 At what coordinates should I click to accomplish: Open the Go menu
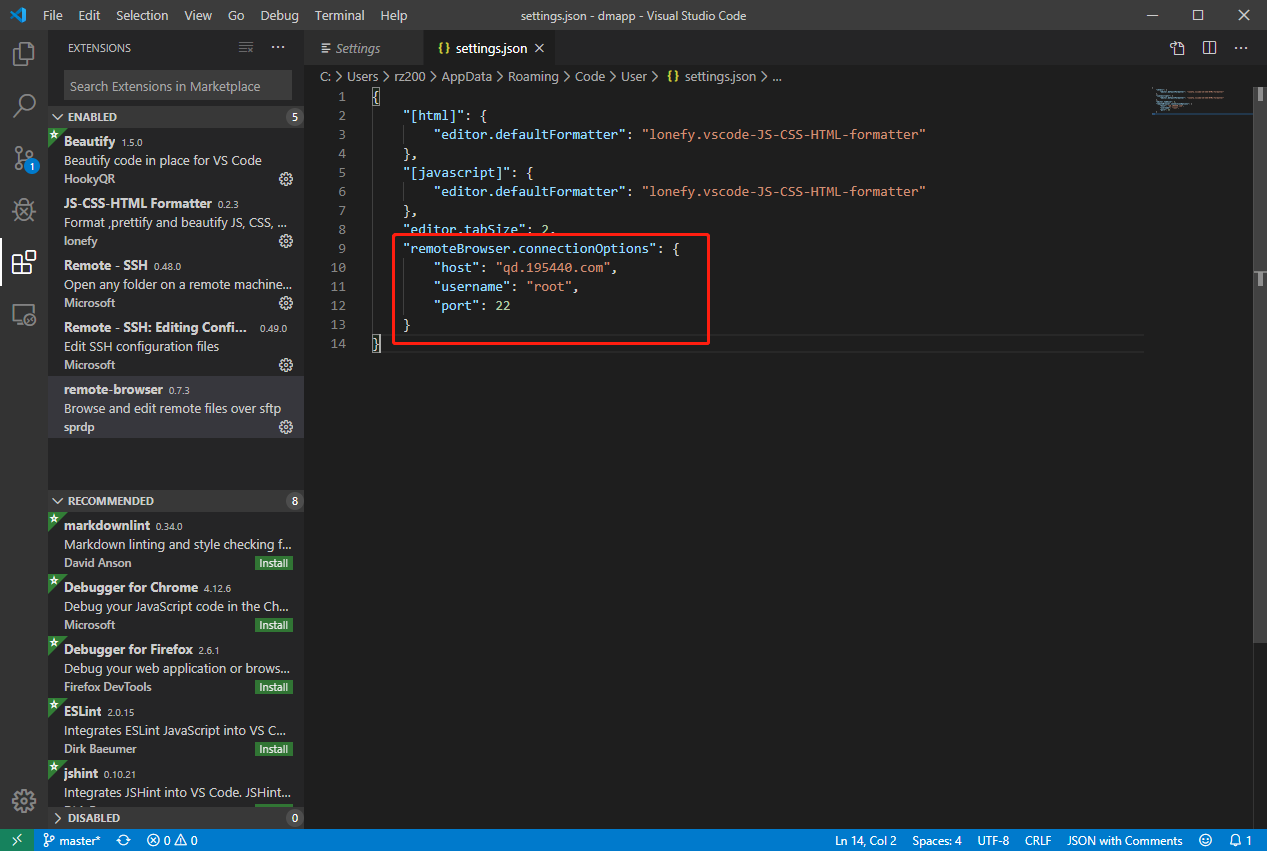236,16
